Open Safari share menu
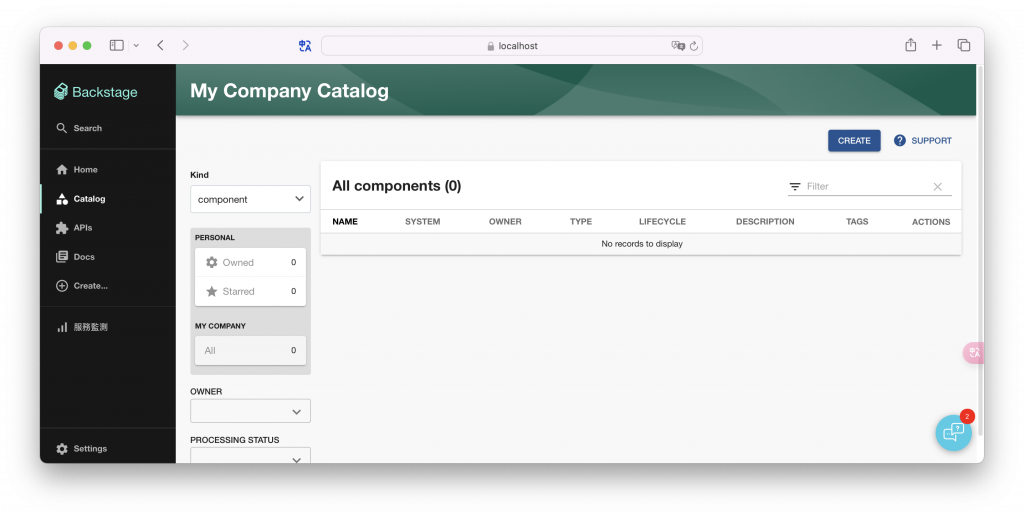 tap(910, 45)
